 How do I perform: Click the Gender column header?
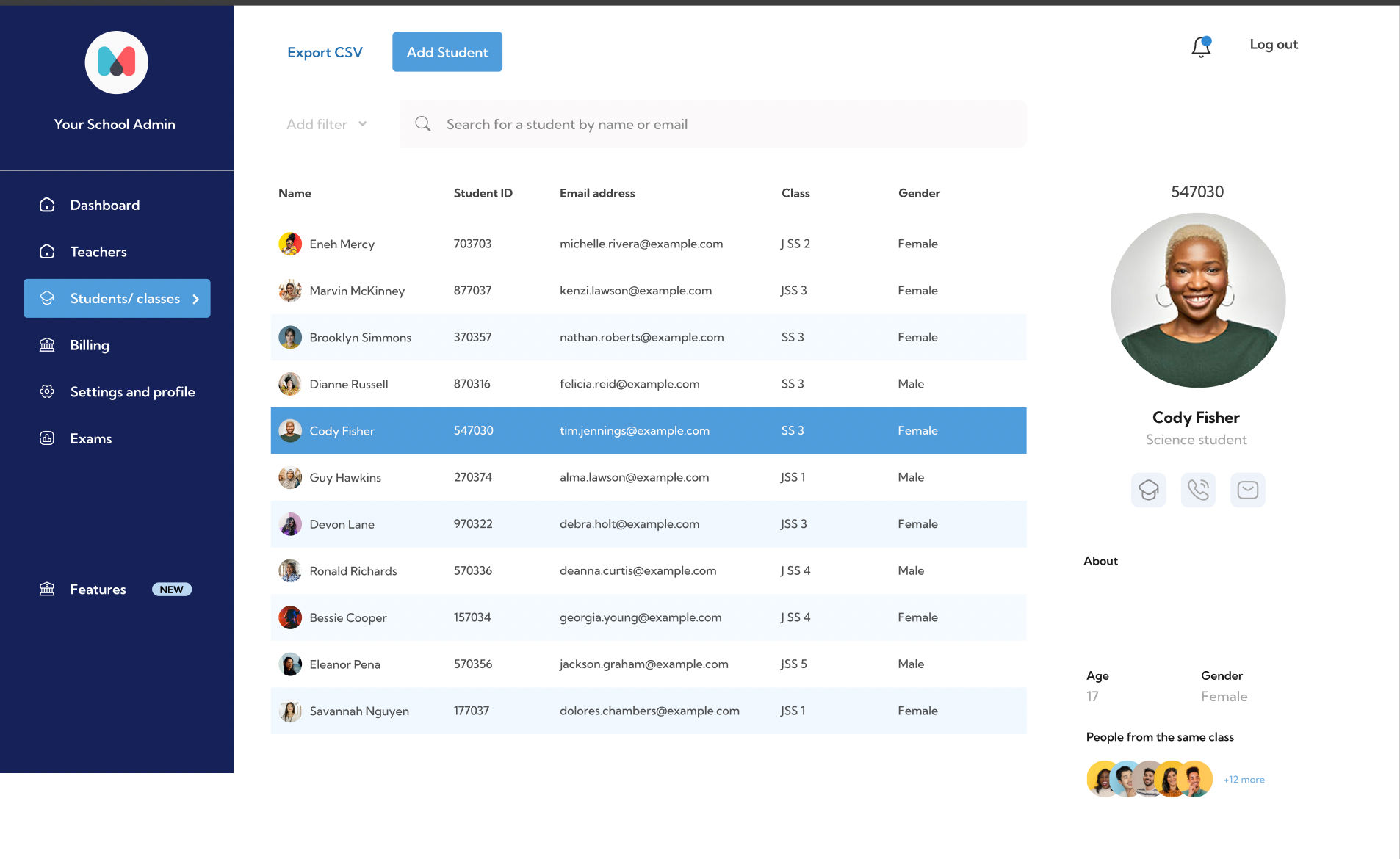(919, 193)
